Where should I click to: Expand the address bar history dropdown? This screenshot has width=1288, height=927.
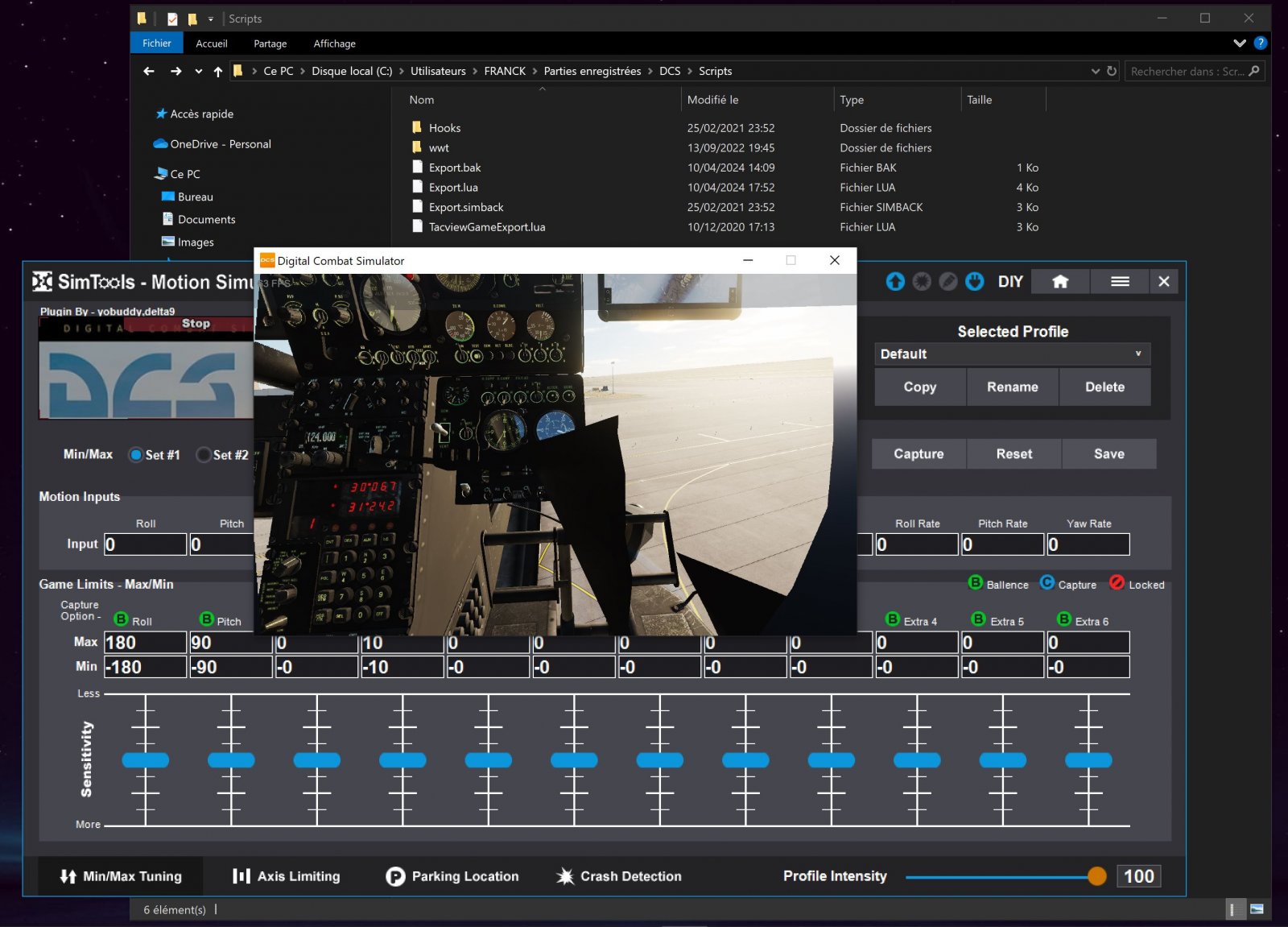1095,71
